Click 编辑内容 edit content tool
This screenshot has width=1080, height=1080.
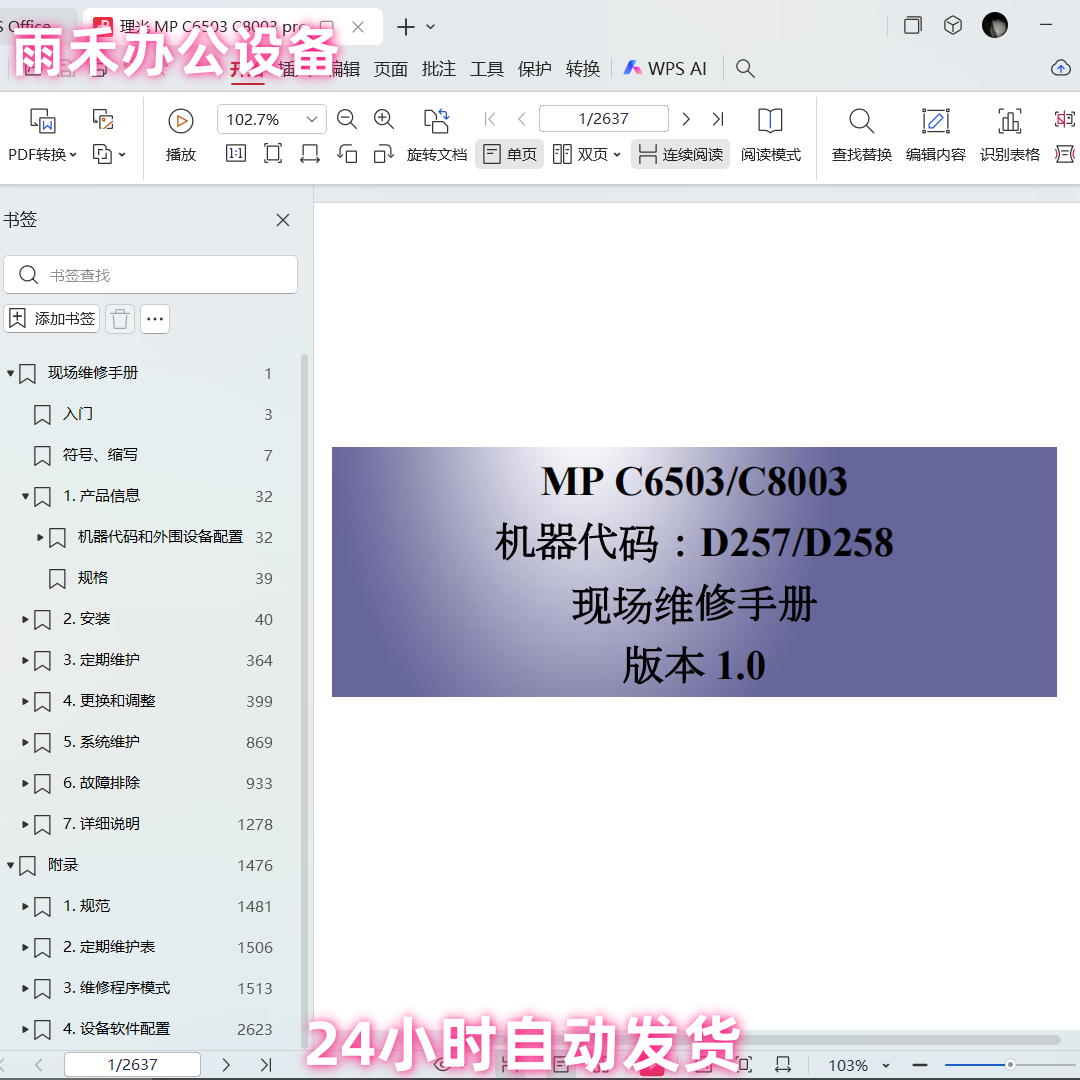click(x=935, y=136)
